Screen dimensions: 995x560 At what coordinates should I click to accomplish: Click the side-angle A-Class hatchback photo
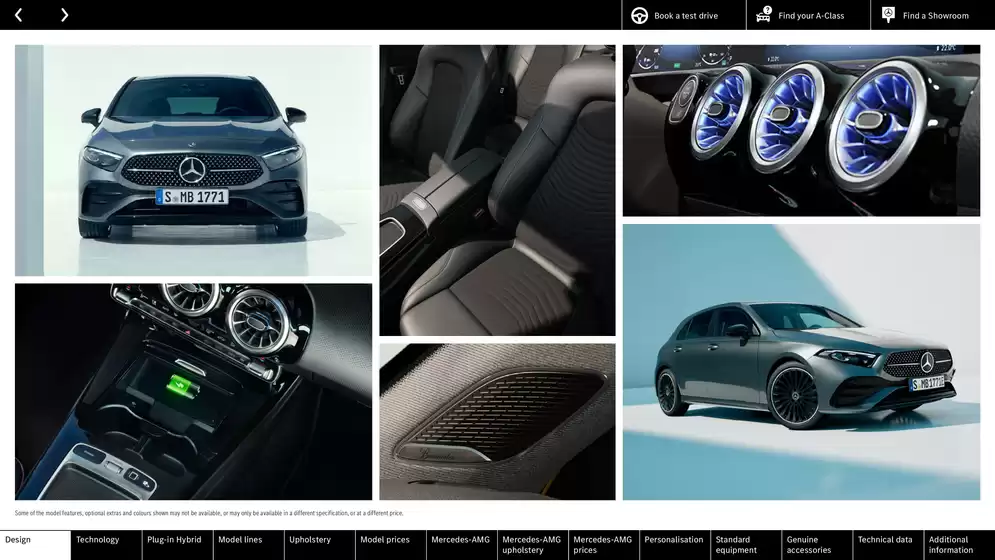coord(801,362)
